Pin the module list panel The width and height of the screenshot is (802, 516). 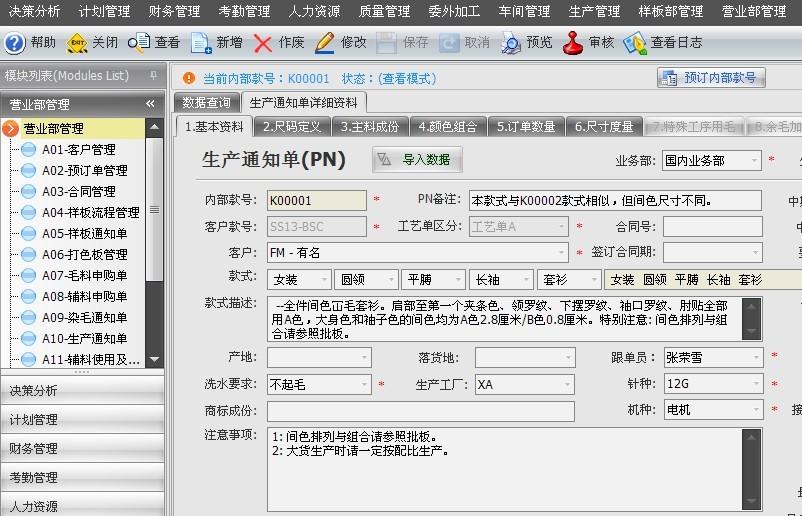pyautogui.click(x=152, y=76)
